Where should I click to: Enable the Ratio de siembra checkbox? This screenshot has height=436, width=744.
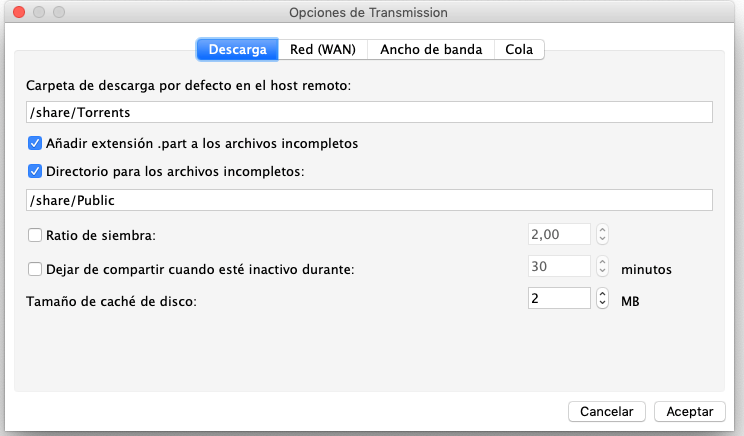[36, 236]
